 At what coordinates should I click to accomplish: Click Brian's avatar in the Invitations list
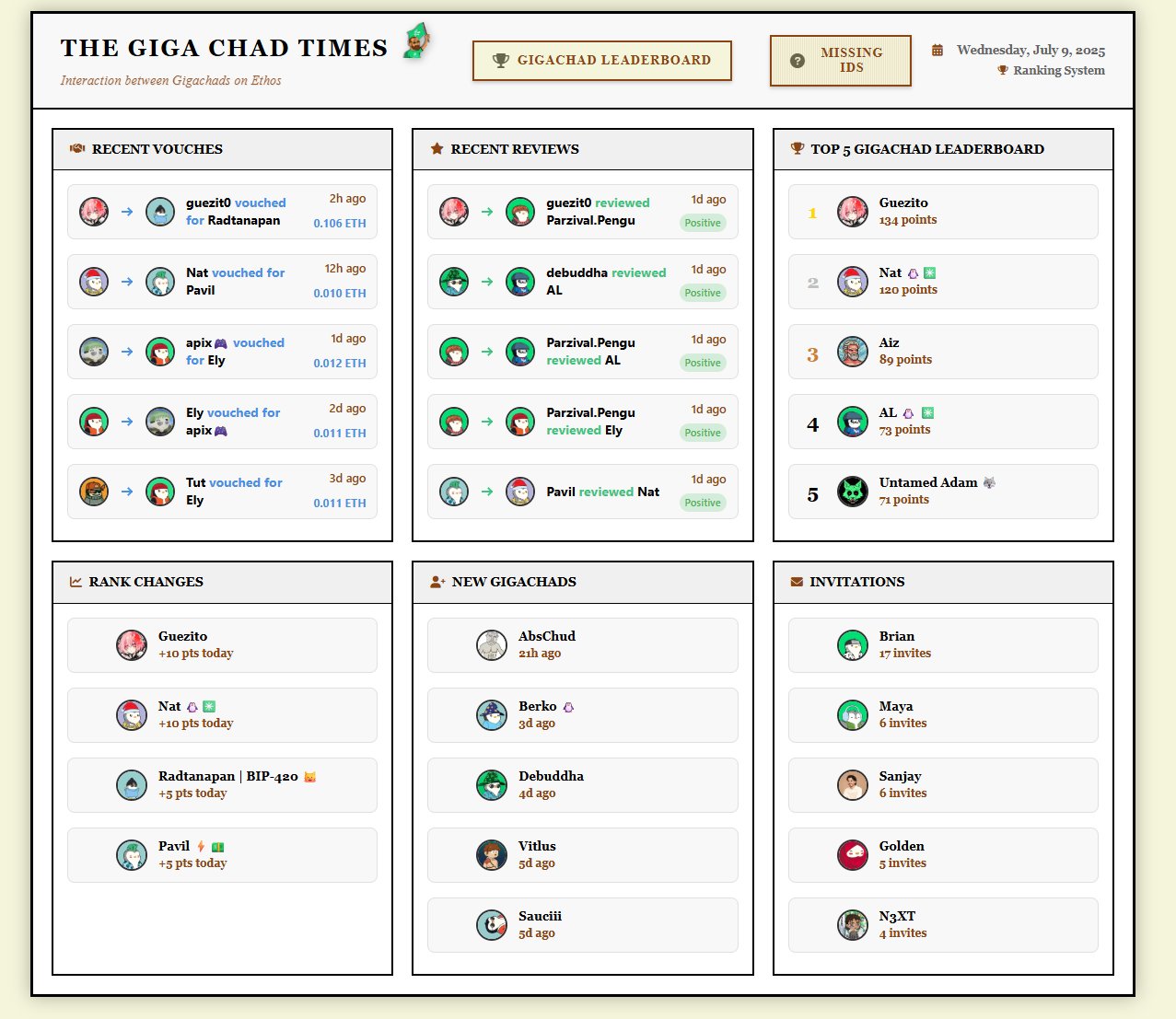852,645
